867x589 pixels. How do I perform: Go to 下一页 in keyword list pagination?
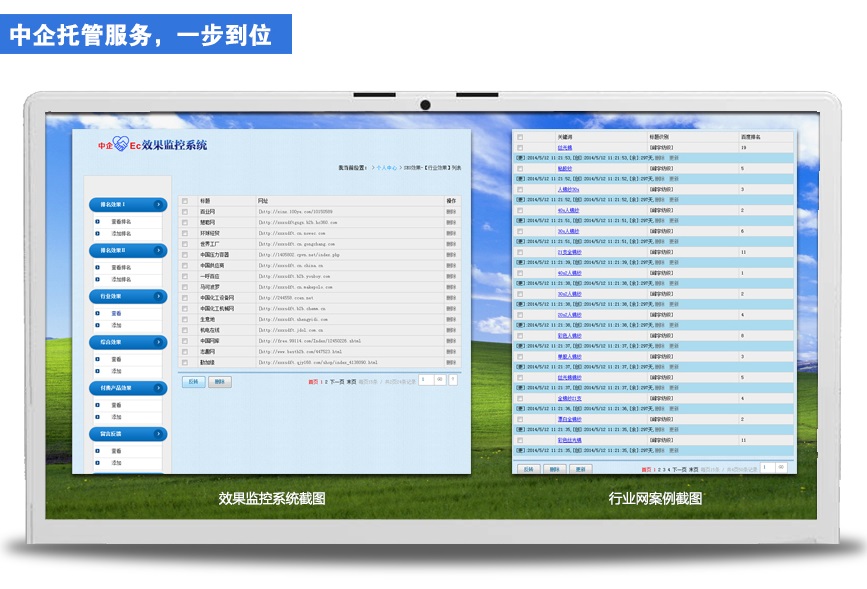(x=679, y=468)
